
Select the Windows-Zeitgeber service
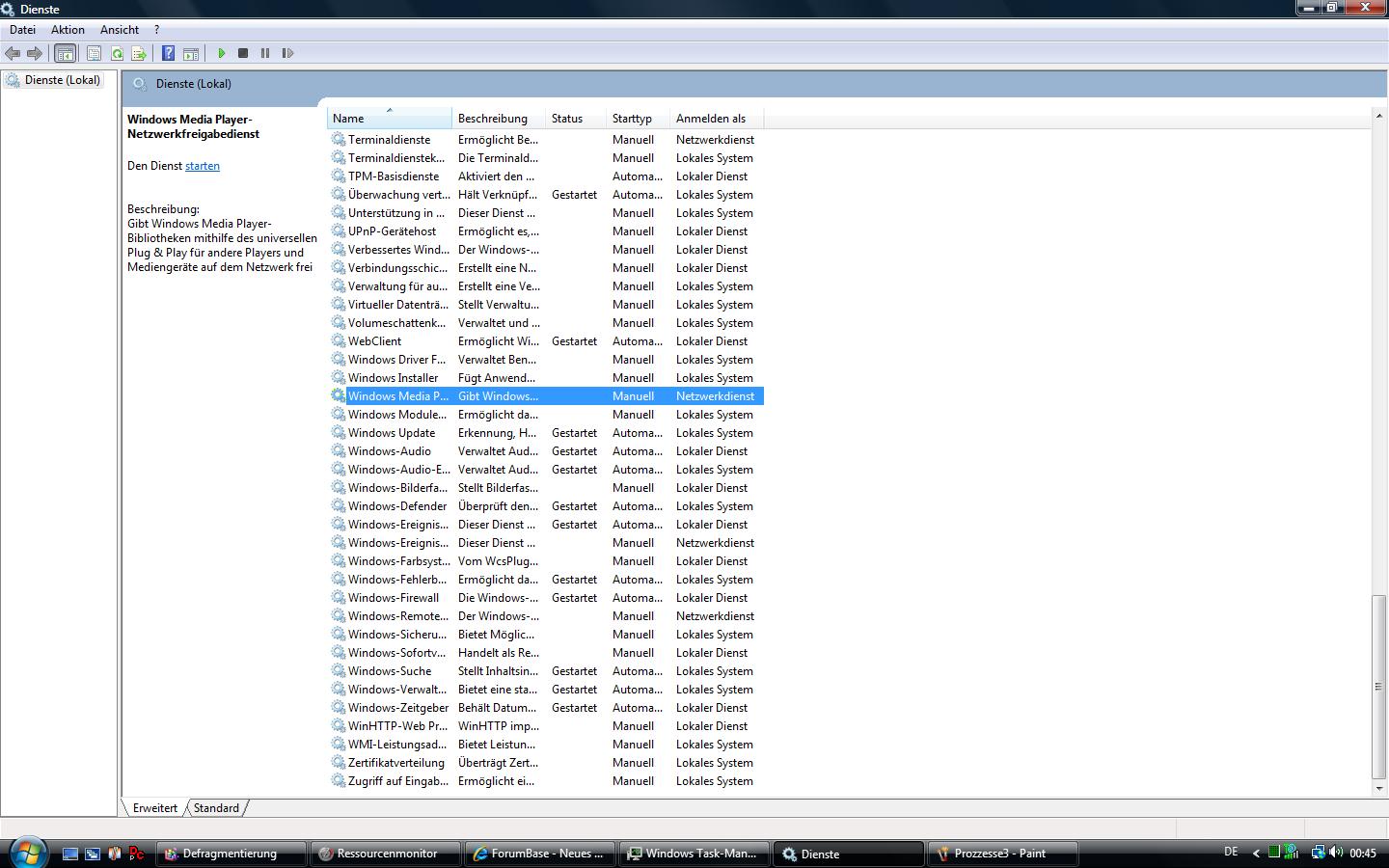click(x=546, y=708)
